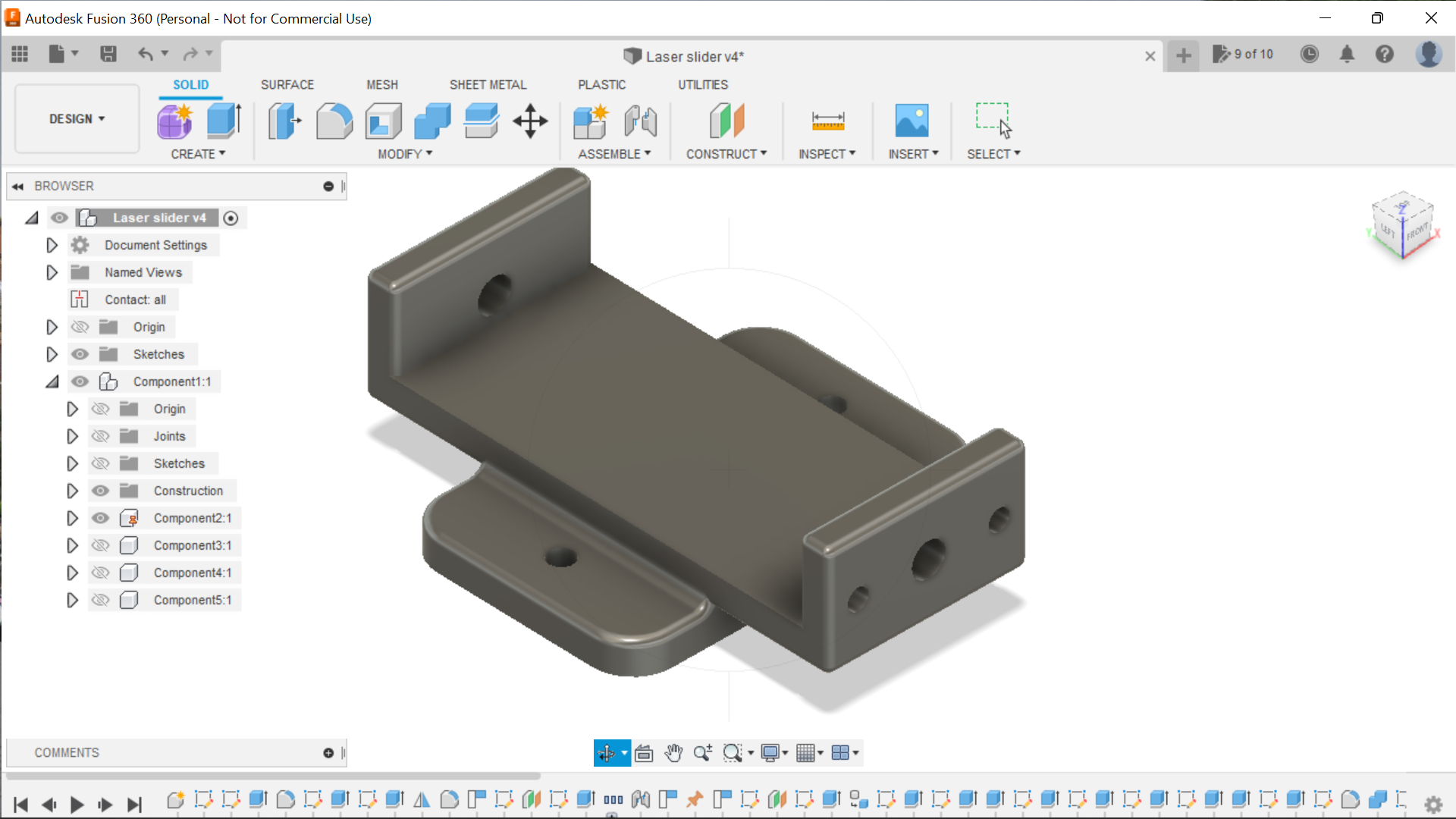The height and width of the screenshot is (819, 1456).
Task: Jump to timeline beginning
Action: click(x=21, y=805)
